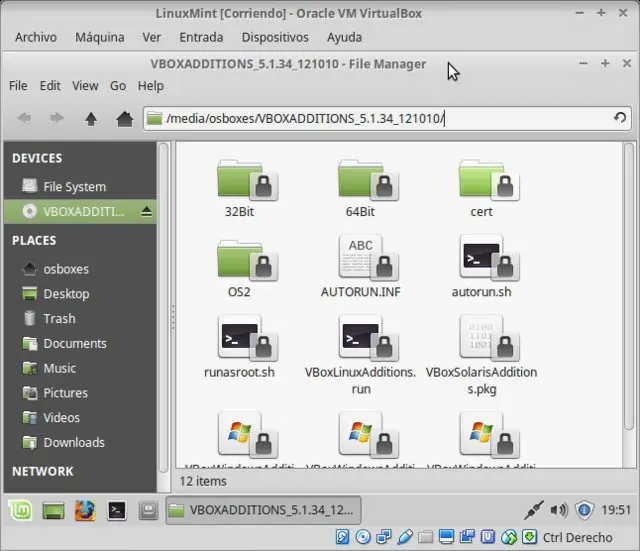Click VirtualBox hard disk activity icon
640x551 pixels.
click(x=342, y=537)
